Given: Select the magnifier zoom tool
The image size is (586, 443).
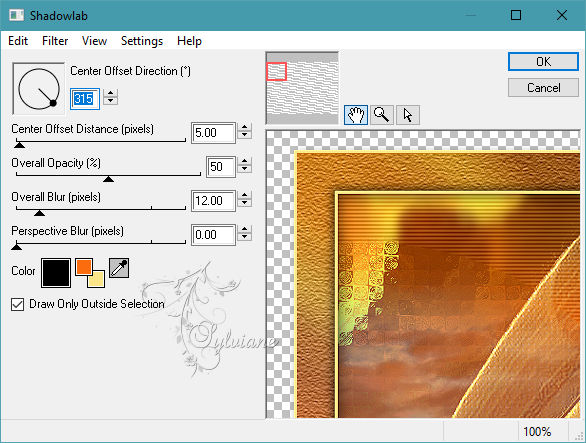Looking at the screenshot, I should pos(382,115).
